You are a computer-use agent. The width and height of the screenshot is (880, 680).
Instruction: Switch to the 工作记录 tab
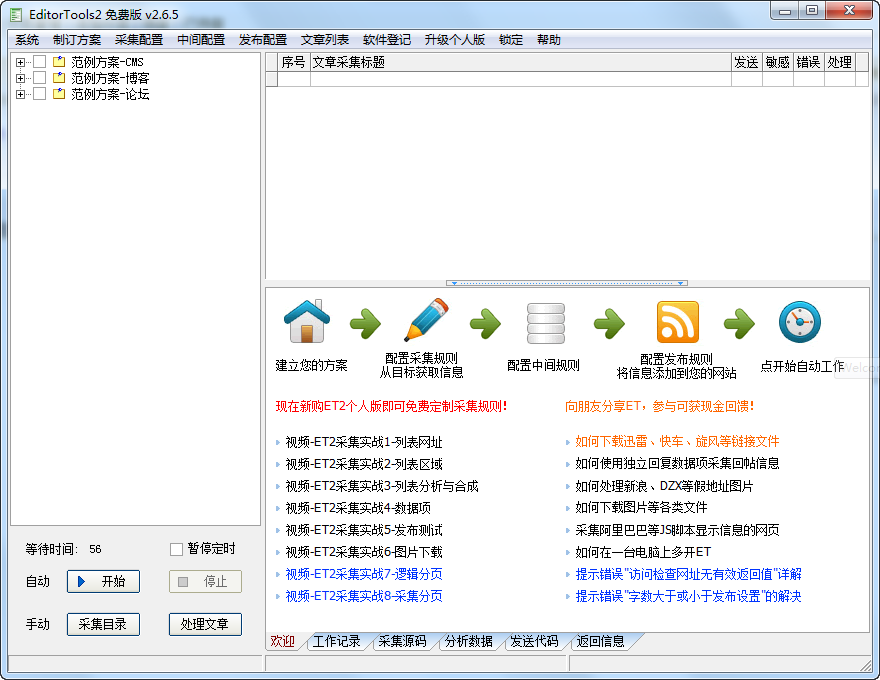click(336, 641)
